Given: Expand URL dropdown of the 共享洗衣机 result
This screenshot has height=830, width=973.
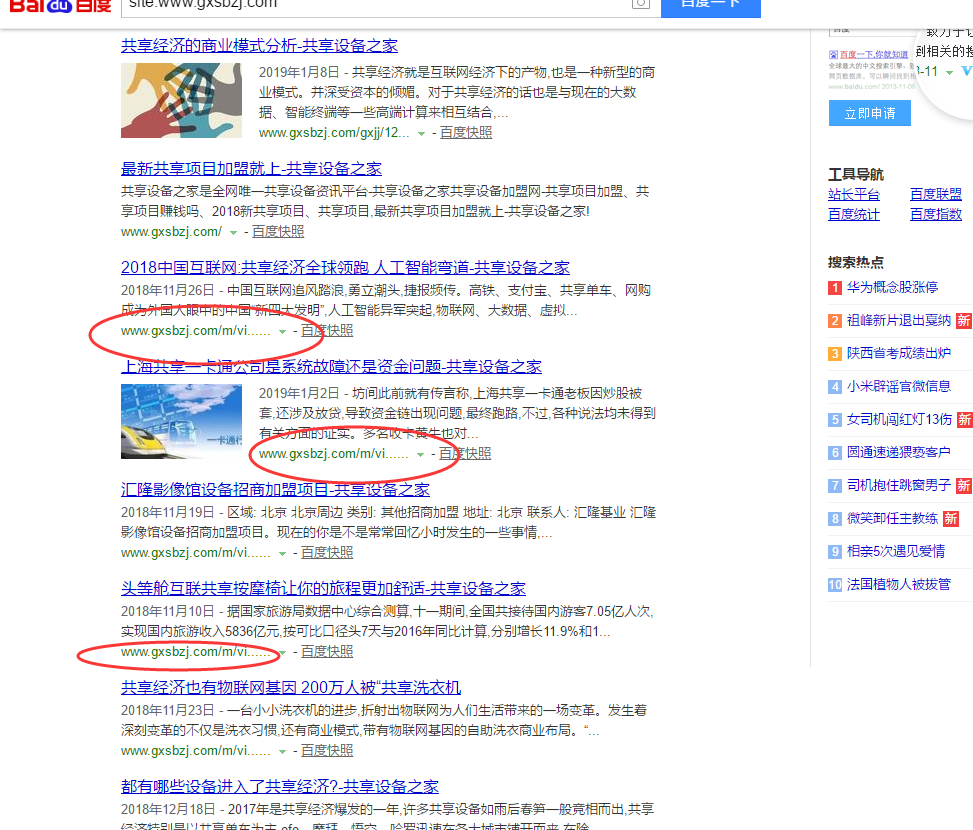Looking at the screenshot, I should 282,752.
